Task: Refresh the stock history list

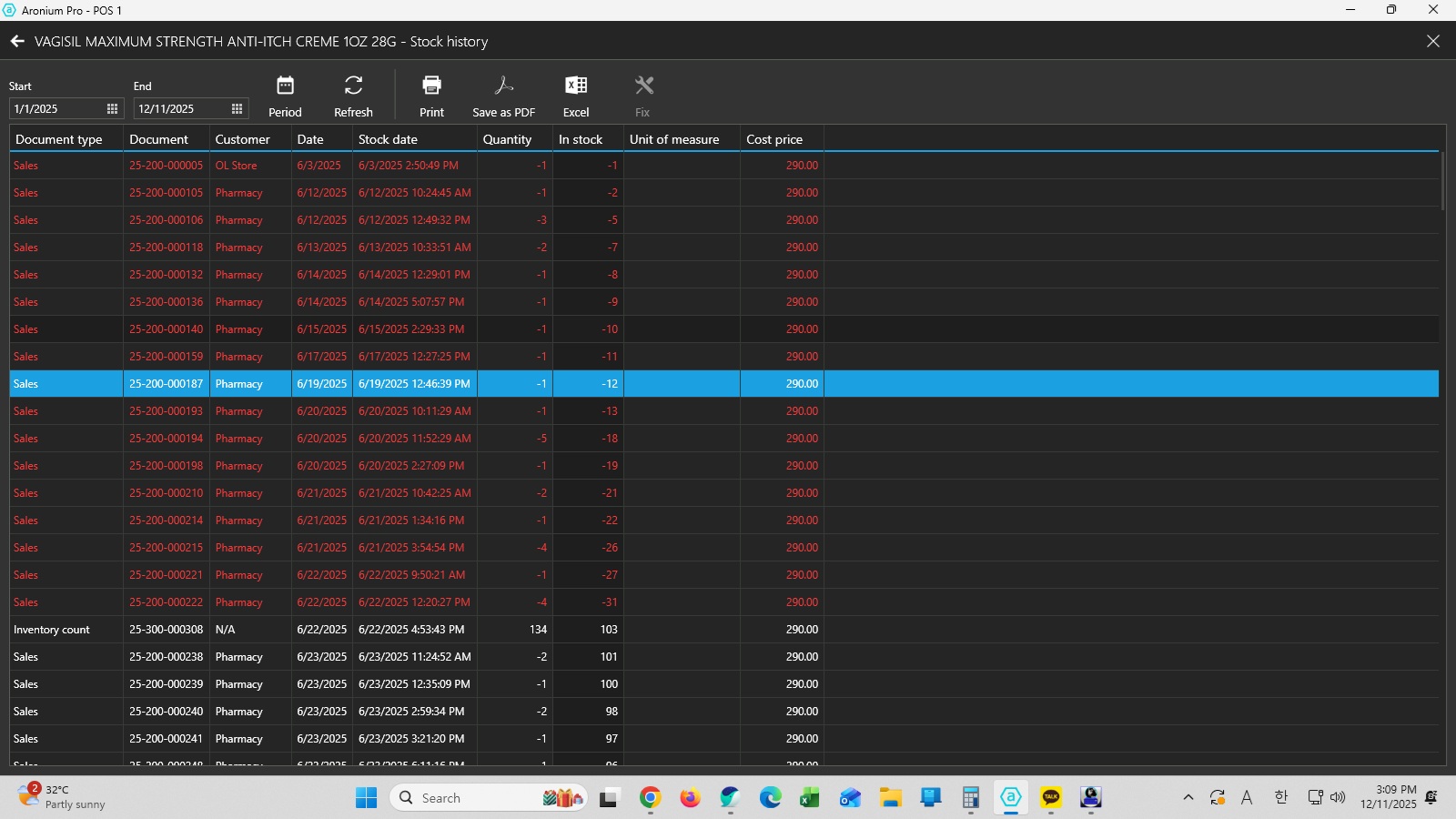Action: [x=353, y=86]
